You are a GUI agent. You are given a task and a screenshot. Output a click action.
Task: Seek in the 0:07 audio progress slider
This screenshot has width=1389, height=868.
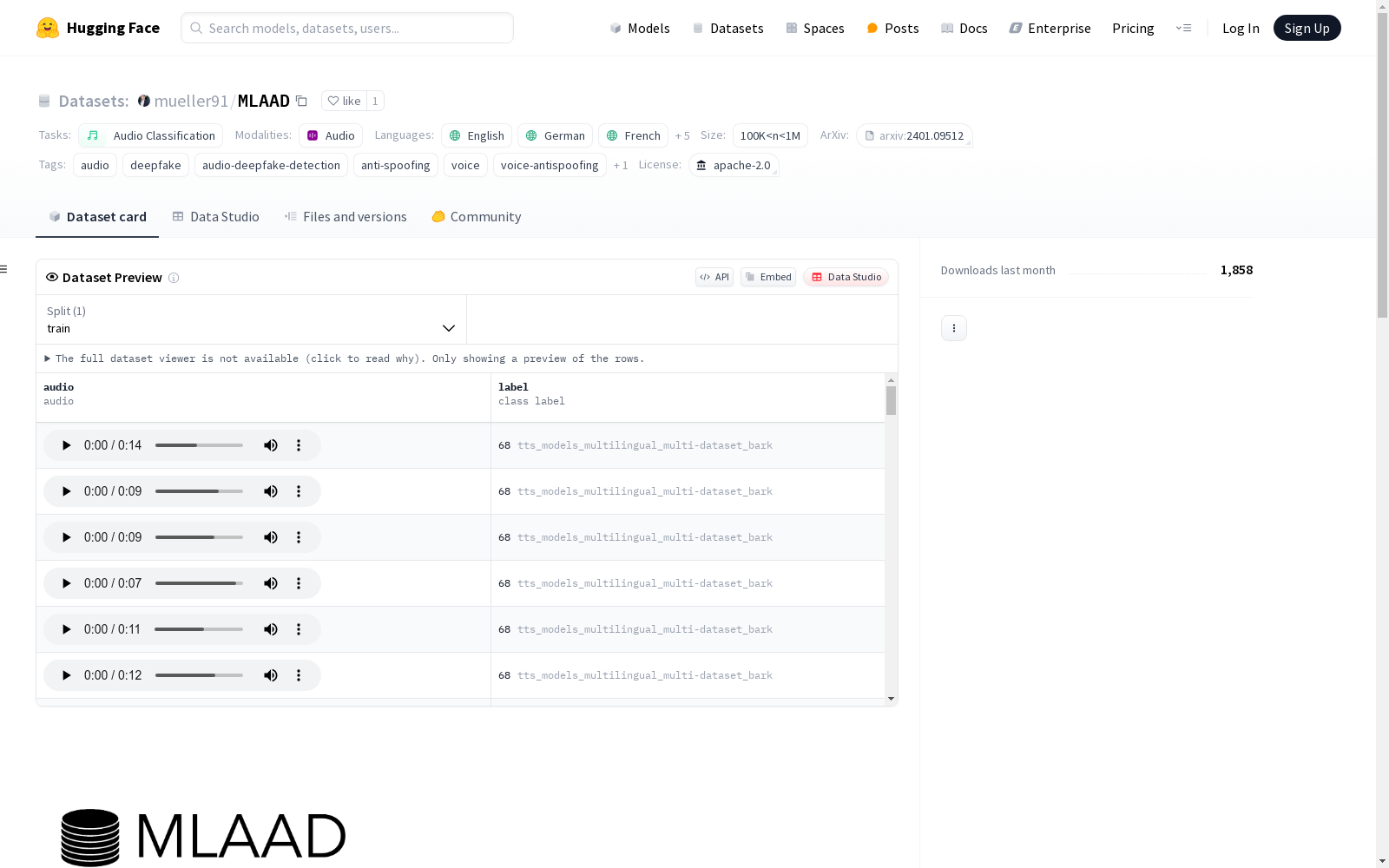click(x=199, y=583)
